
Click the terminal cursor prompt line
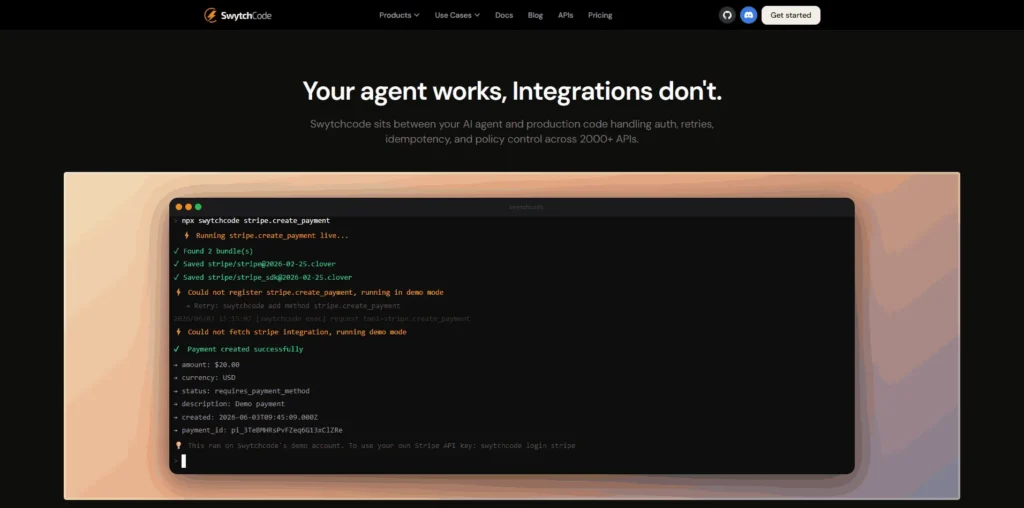(x=184, y=461)
